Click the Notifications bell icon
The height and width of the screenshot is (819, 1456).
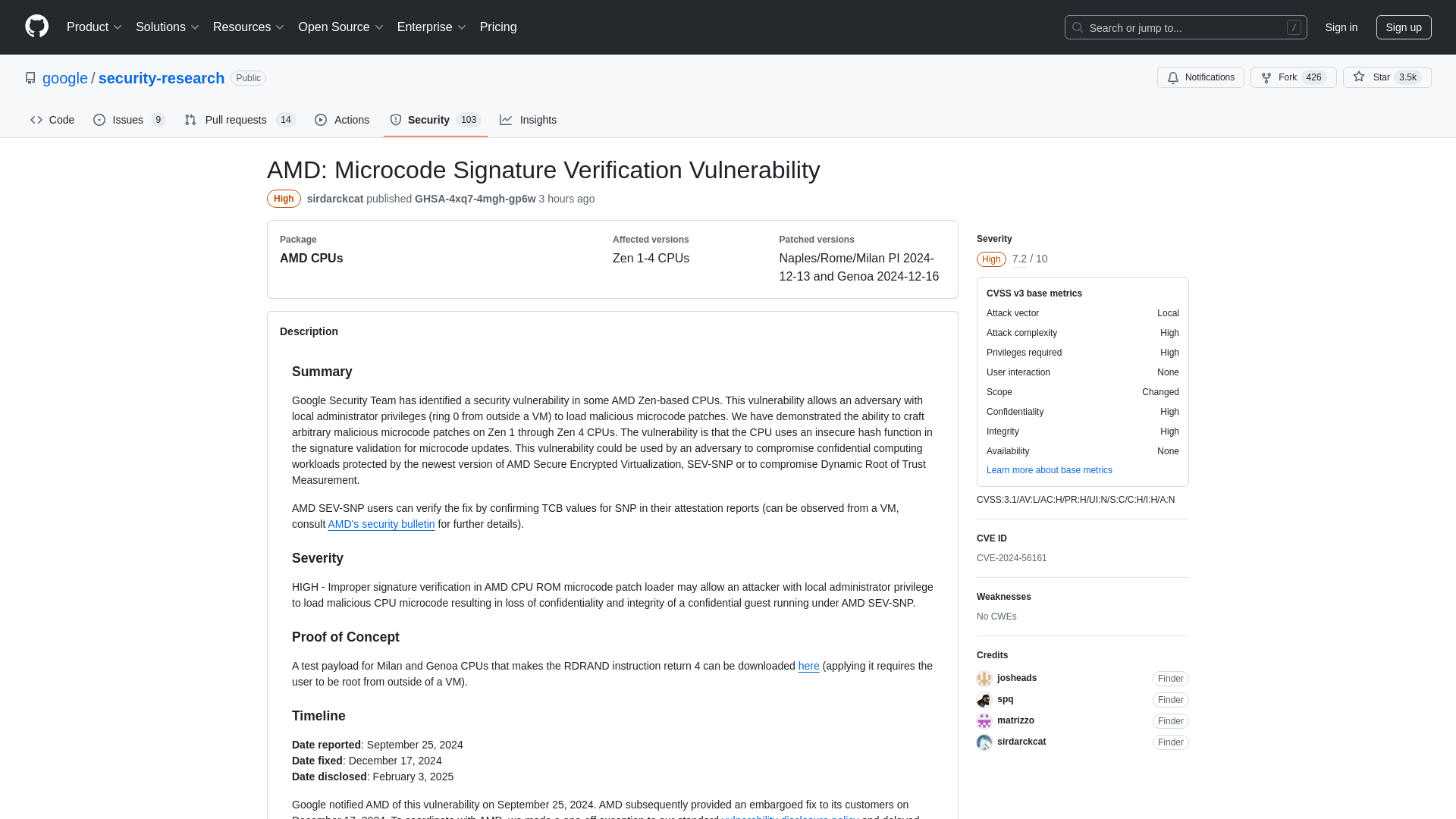click(1173, 77)
